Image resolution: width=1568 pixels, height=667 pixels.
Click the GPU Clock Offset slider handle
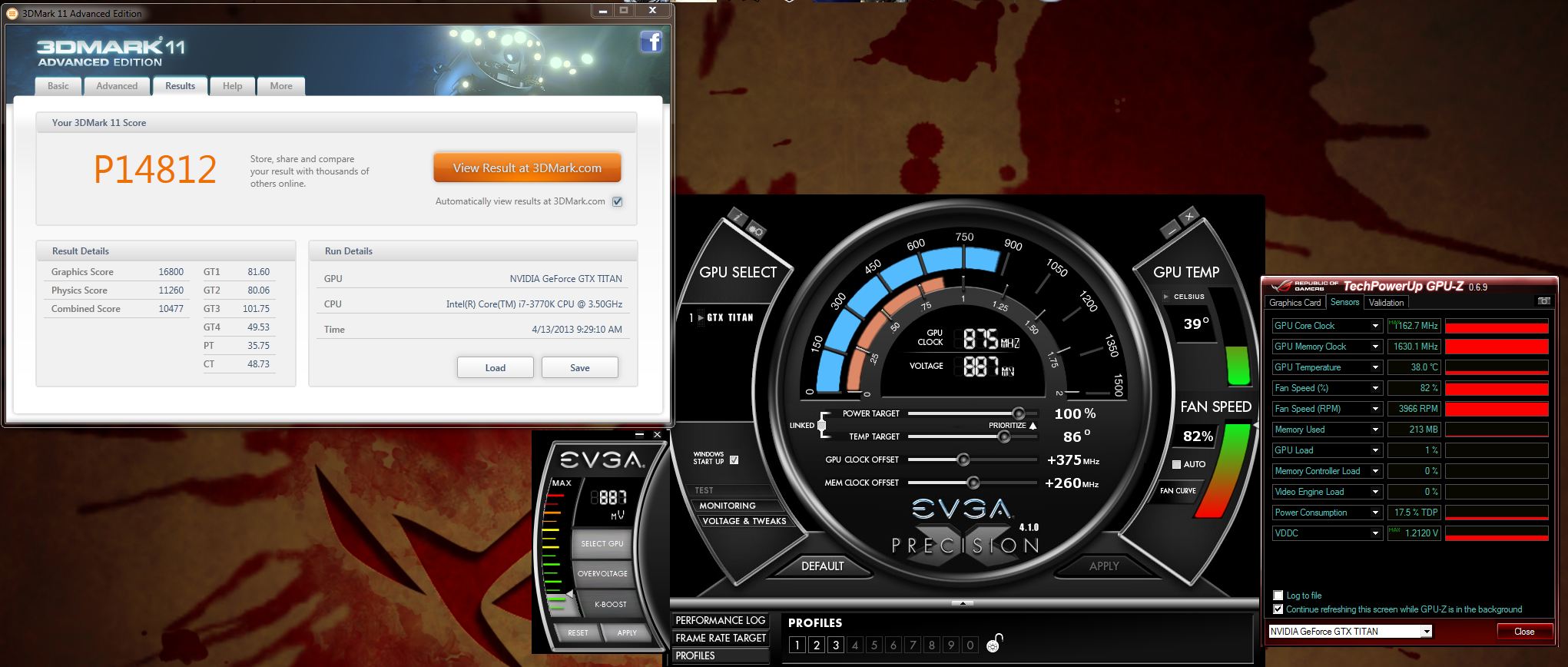click(x=963, y=460)
